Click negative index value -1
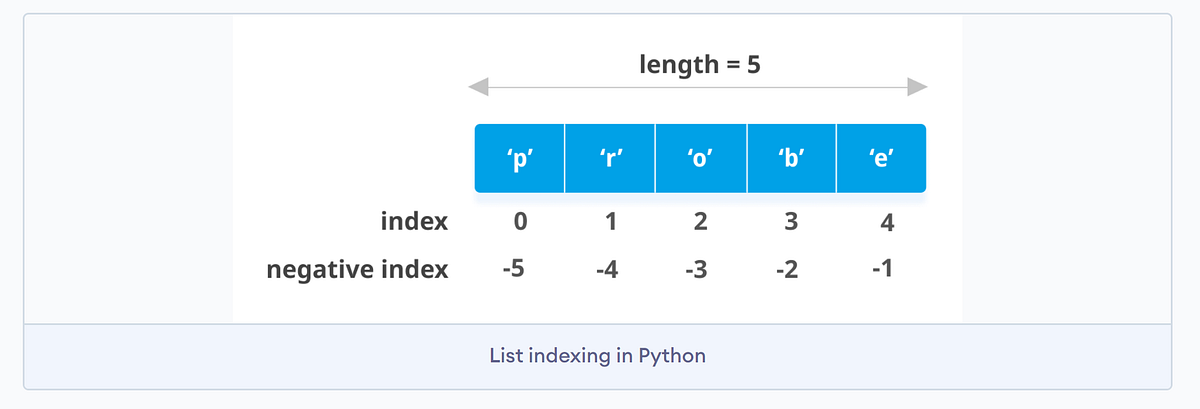 [881, 269]
